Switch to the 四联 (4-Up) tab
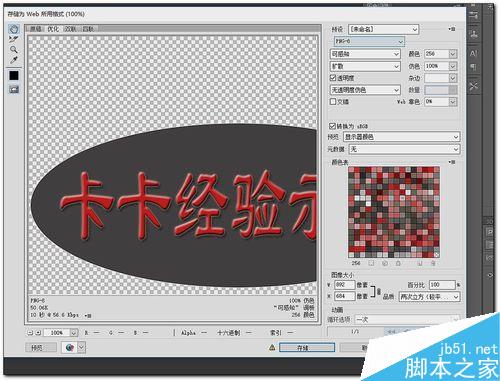The image size is (500, 381). (88, 29)
